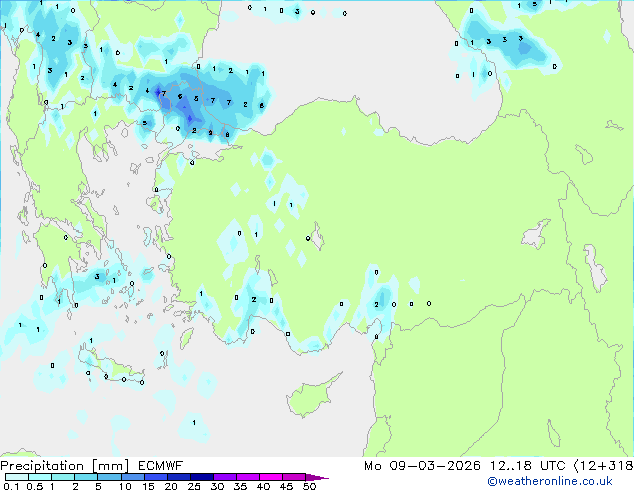The width and height of the screenshot is (634, 490).
Task: Click the '10' legend scale number
Action: [x=125, y=486]
